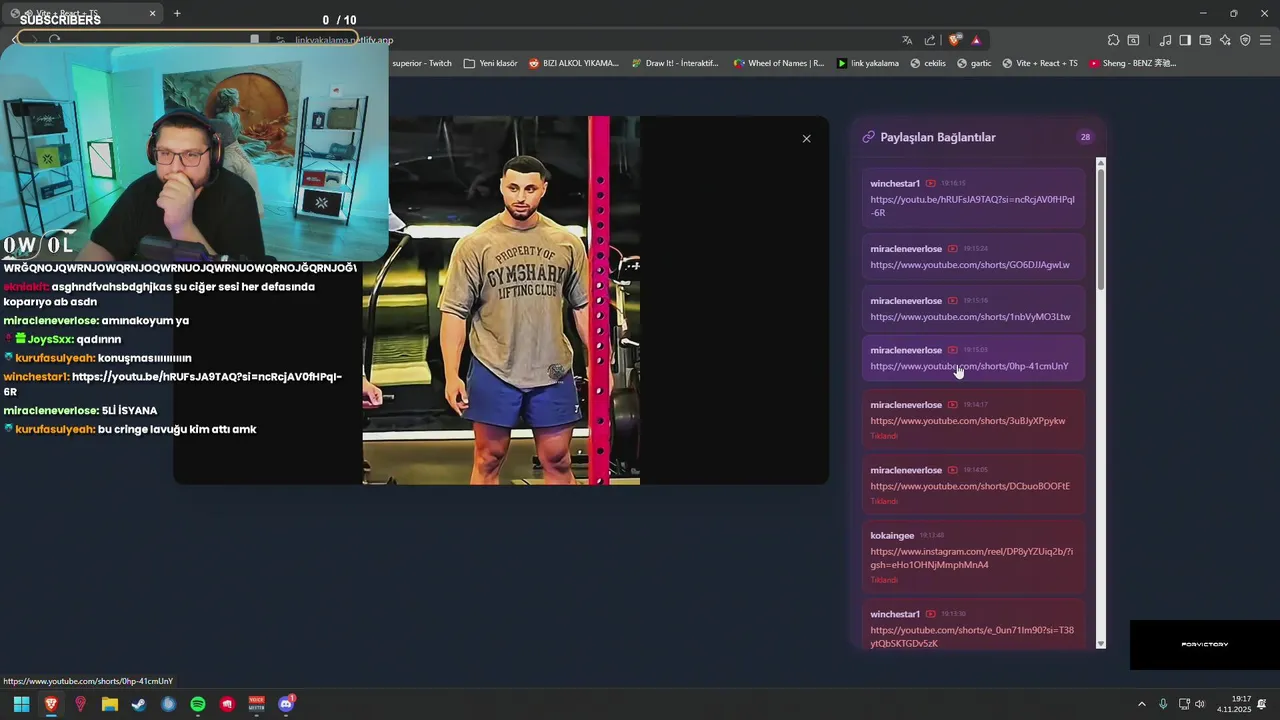Click the Tıklandı label under shorts/3uBJyXPpykw
The width and height of the screenshot is (1280, 720).
884,436
